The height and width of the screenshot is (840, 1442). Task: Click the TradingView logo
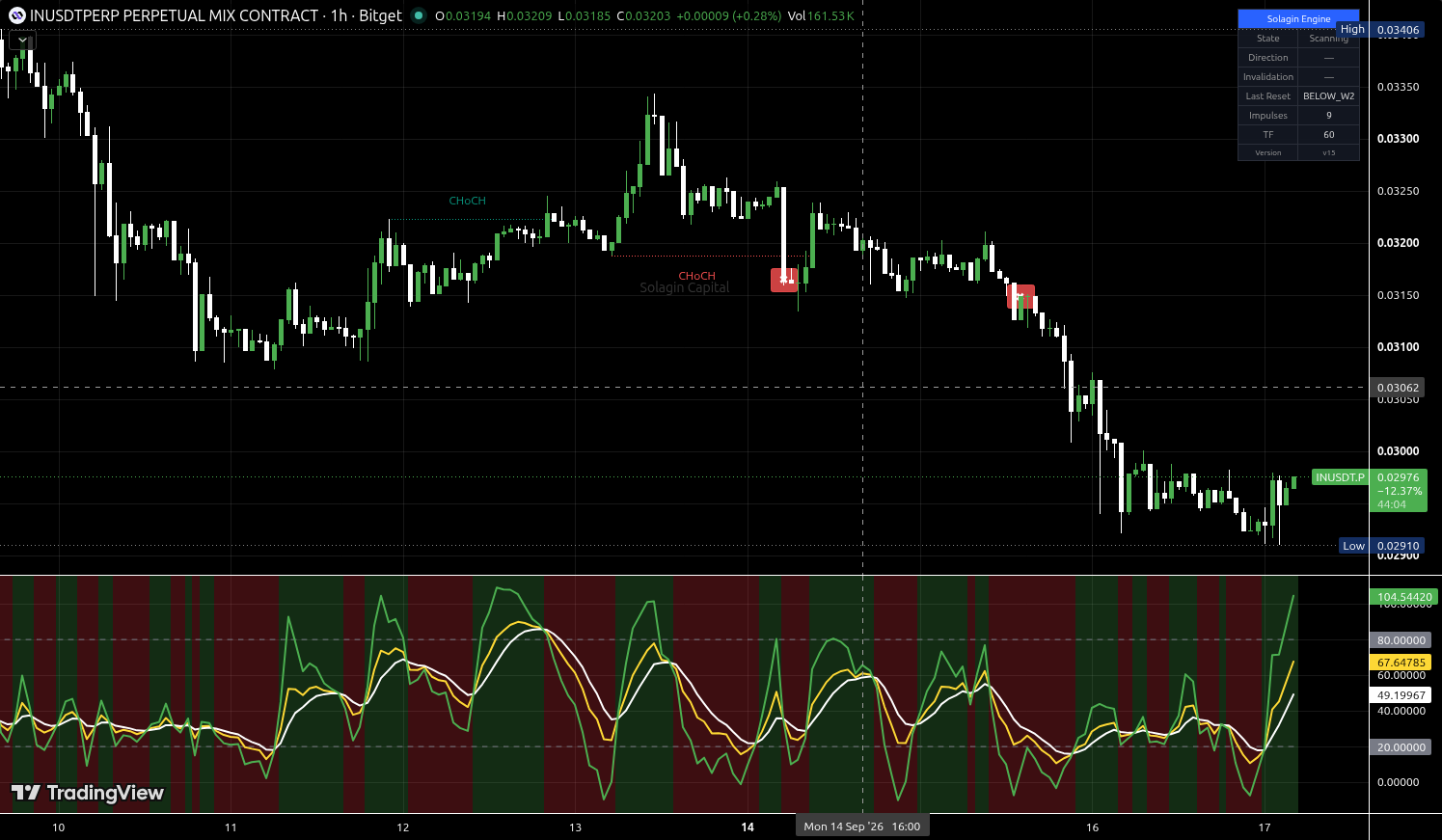[x=88, y=793]
